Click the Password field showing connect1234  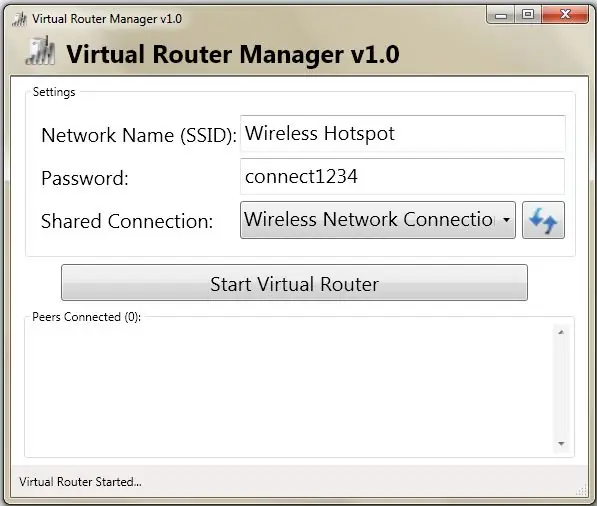(403, 177)
